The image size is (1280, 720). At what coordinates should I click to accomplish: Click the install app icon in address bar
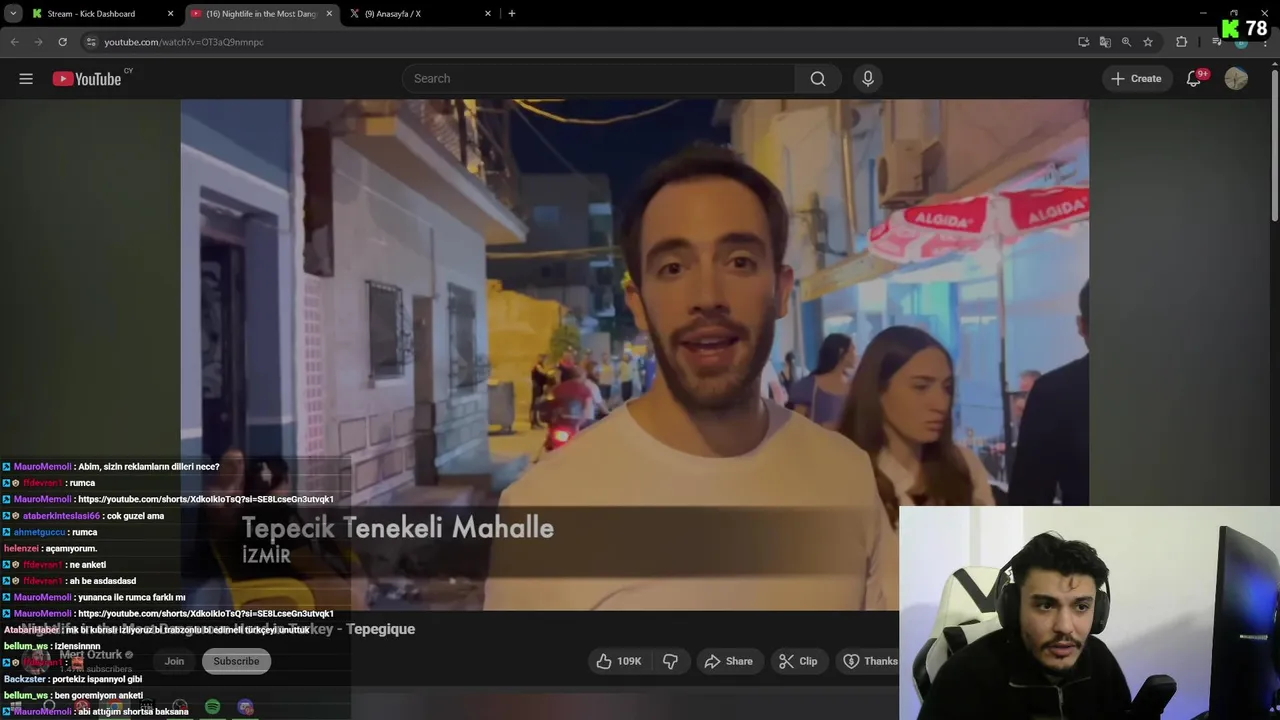[1083, 42]
